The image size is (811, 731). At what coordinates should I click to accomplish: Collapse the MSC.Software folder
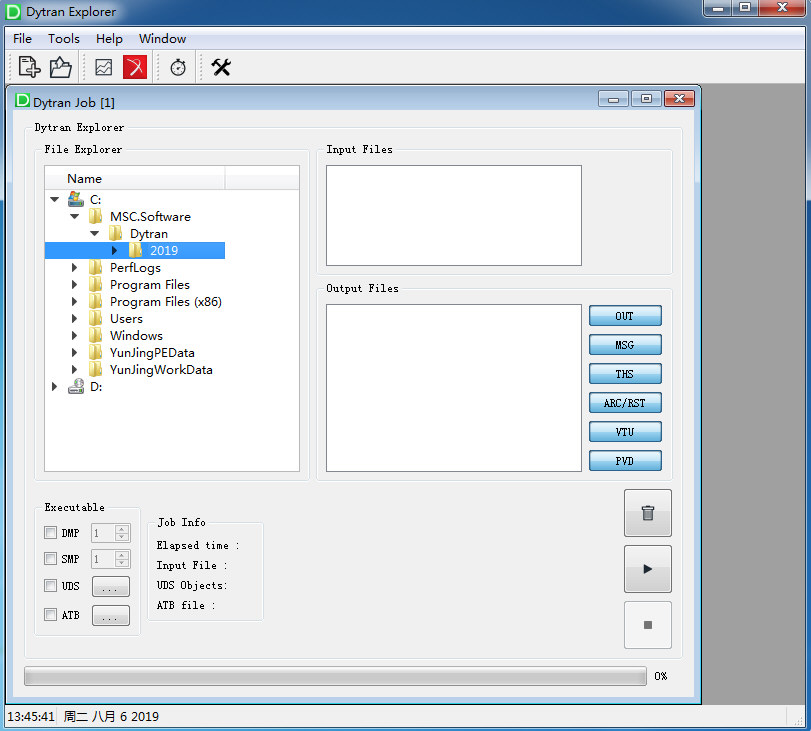(x=75, y=216)
